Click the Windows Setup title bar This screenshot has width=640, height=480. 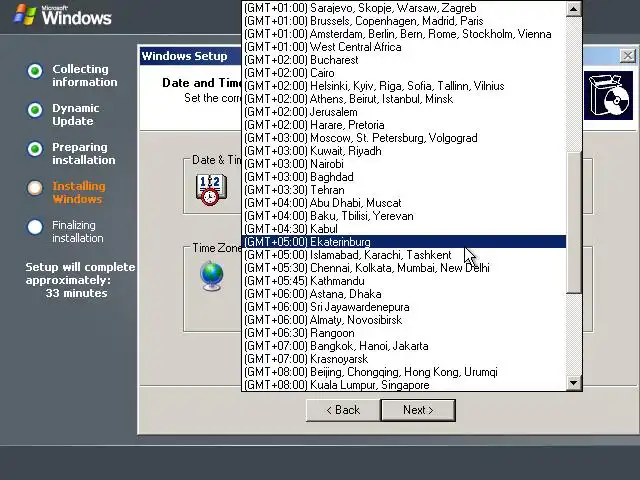pyautogui.click(x=190, y=56)
